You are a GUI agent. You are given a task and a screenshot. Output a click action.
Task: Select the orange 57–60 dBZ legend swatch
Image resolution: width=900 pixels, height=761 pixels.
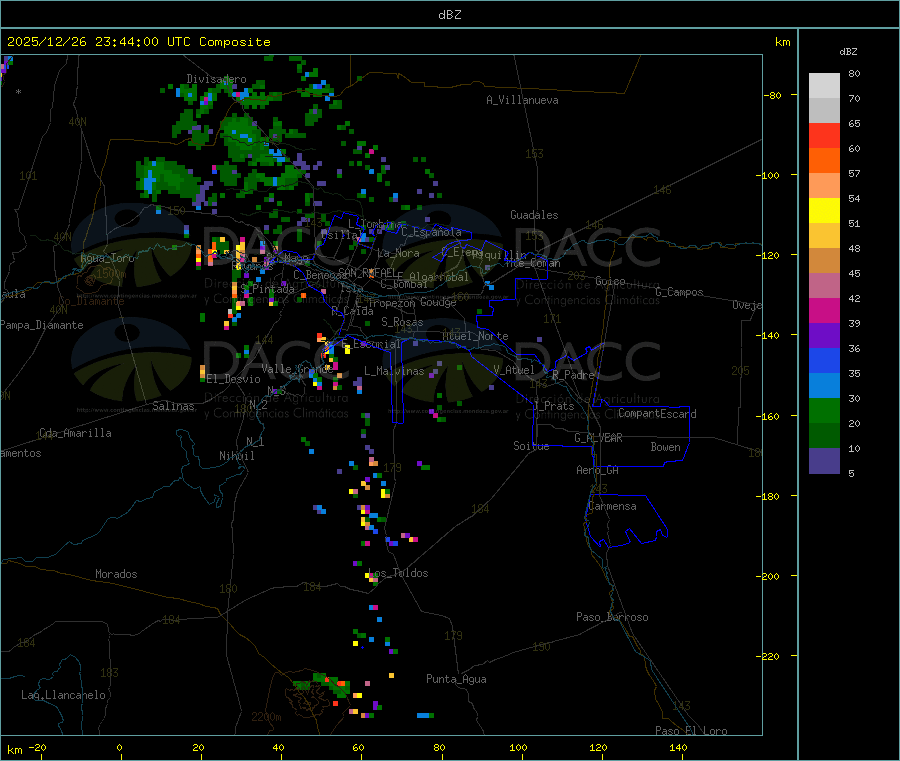(x=824, y=161)
